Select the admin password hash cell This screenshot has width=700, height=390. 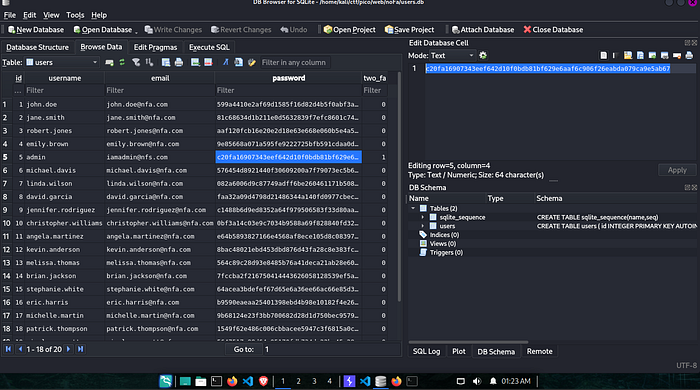(288, 157)
